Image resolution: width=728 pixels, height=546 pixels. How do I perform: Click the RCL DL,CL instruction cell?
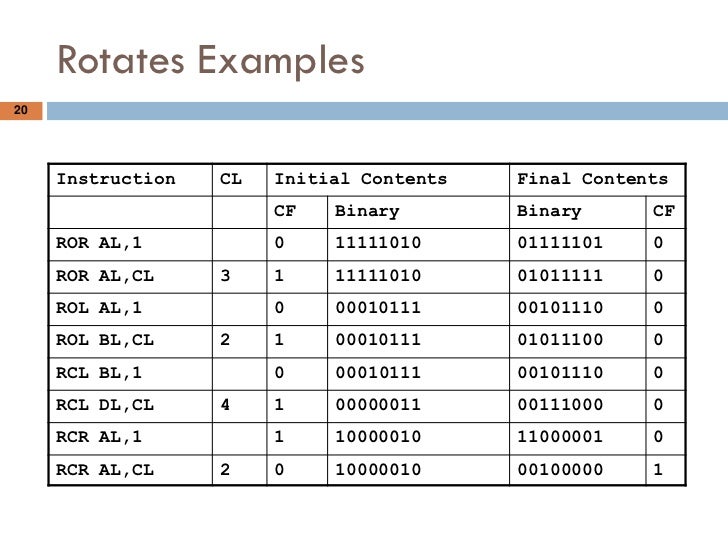[130, 406]
